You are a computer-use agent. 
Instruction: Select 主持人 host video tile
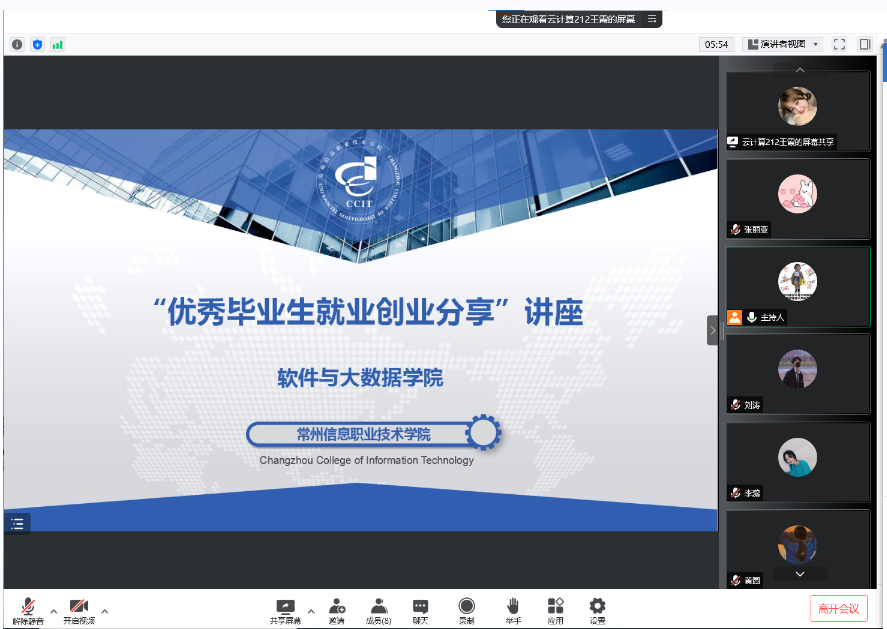798,287
